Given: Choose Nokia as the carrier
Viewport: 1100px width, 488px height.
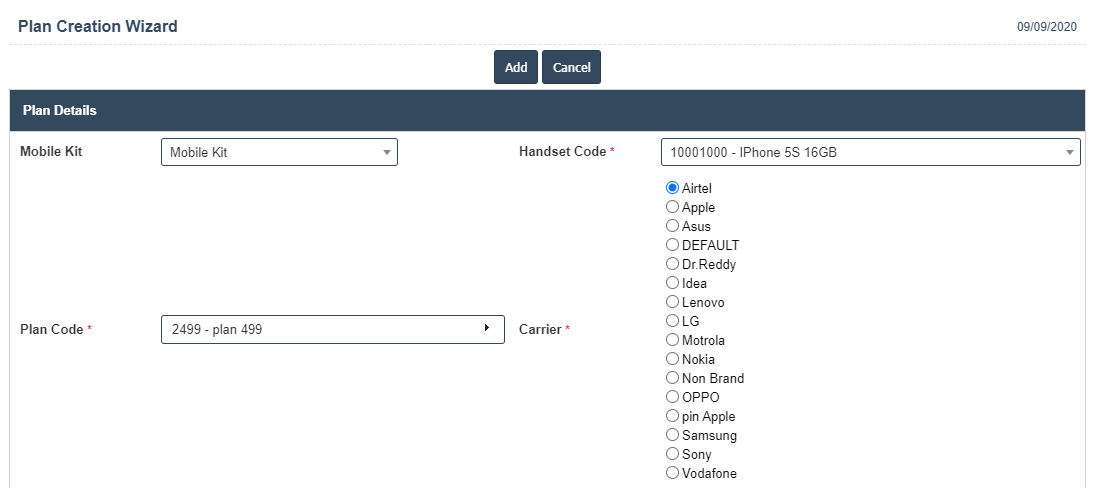Looking at the screenshot, I should [x=673, y=359].
